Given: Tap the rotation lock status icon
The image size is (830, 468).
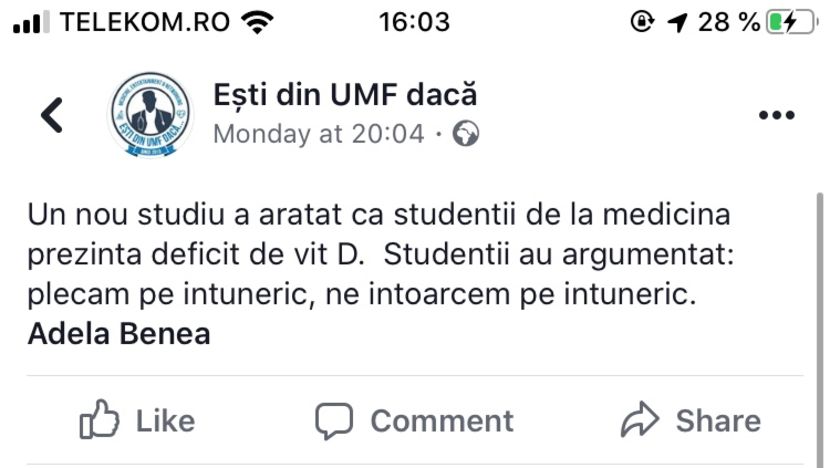Looking at the screenshot, I should (641, 22).
